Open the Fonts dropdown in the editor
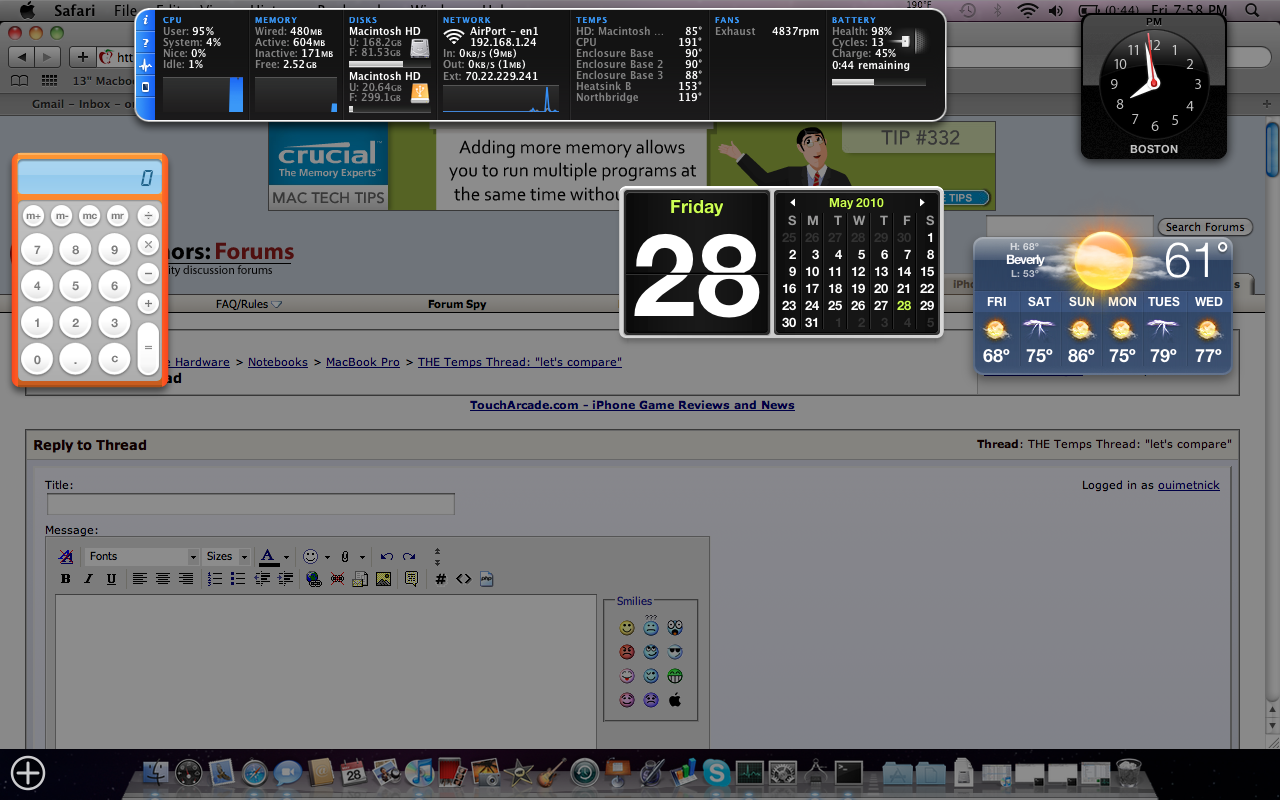 point(142,556)
